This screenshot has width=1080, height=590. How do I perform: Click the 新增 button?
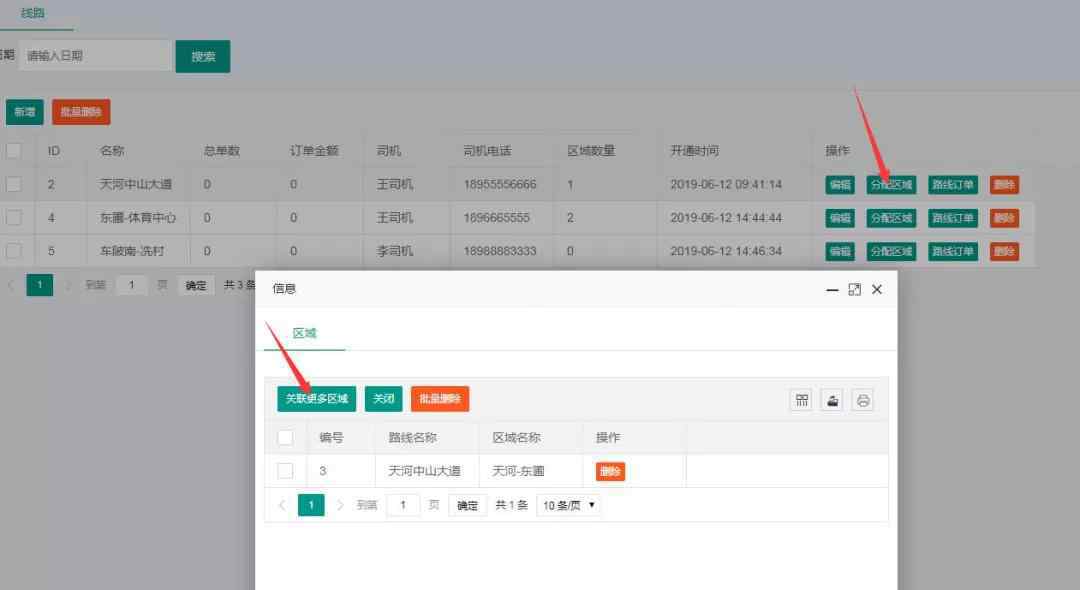[x=25, y=112]
